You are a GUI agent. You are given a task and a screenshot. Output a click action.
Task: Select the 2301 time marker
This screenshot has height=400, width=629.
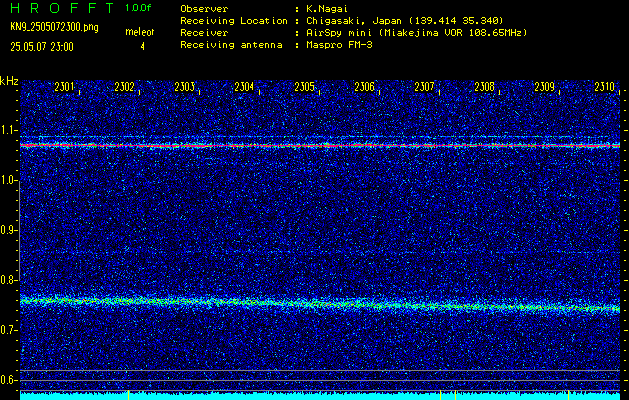point(65,87)
